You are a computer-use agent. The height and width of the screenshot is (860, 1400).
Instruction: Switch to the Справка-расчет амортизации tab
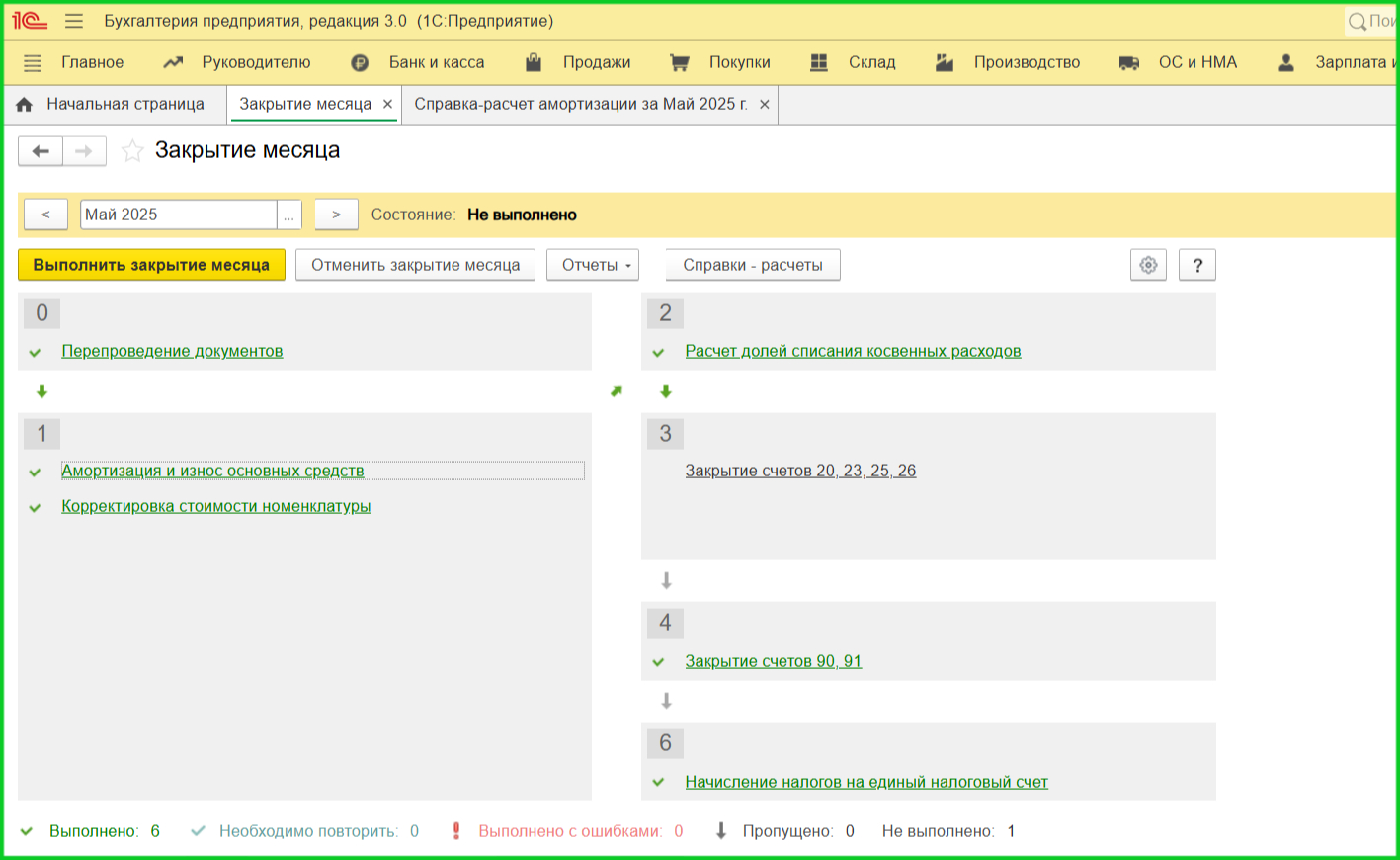click(x=580, y=104)
